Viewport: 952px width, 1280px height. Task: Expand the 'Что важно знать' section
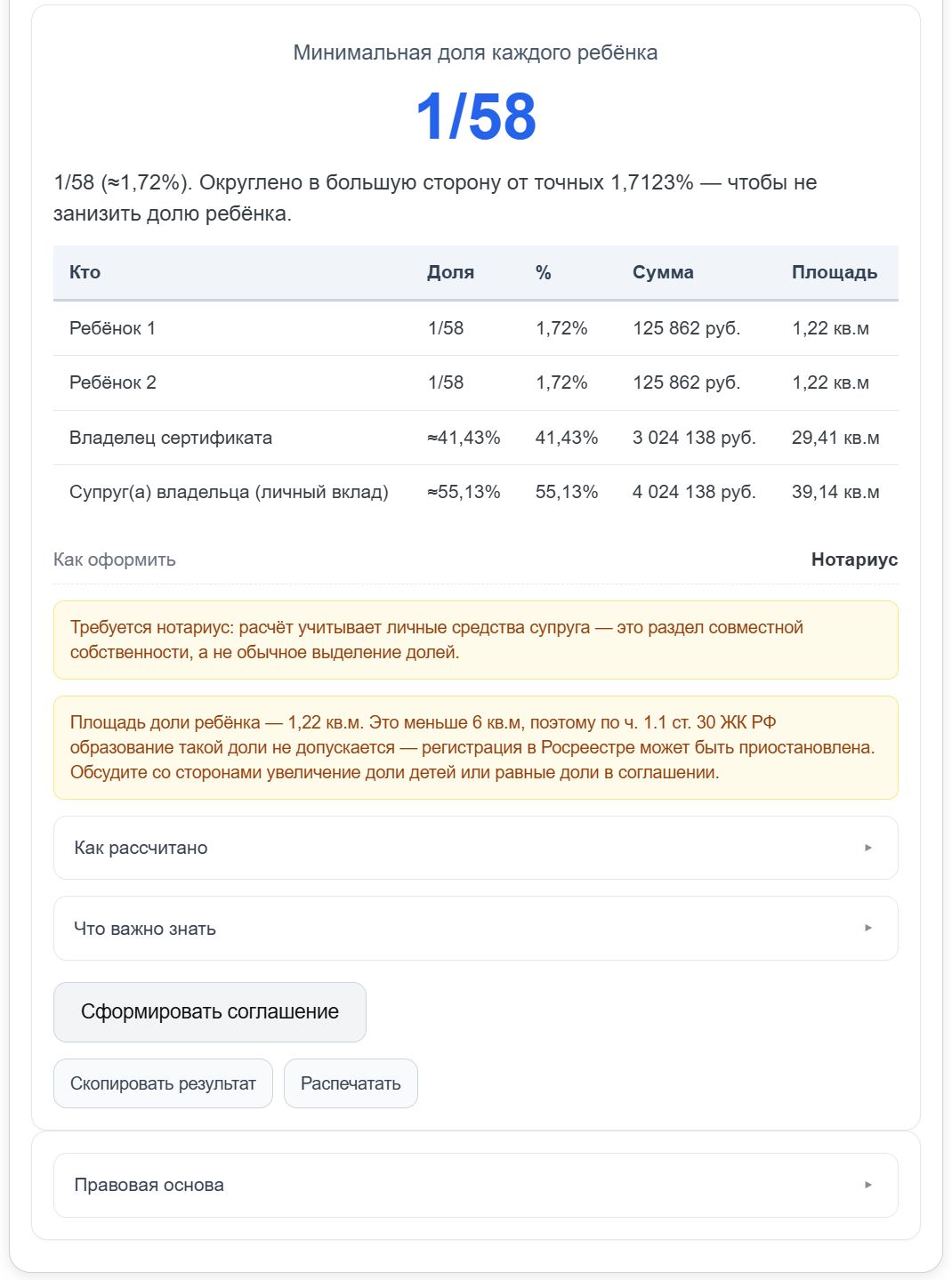tap(475, 928)
